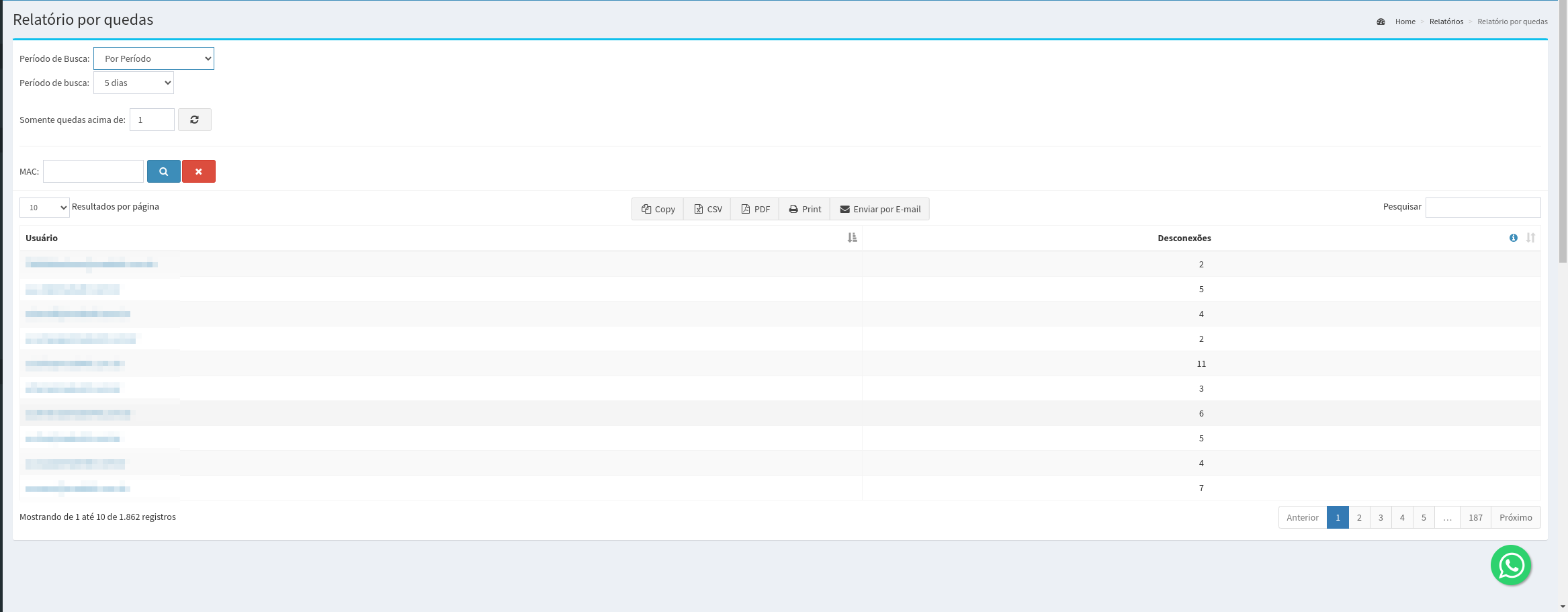1568x612 pixels.
Task: Click the Pesquisar search input field
Action: [x=1483, y=208]
